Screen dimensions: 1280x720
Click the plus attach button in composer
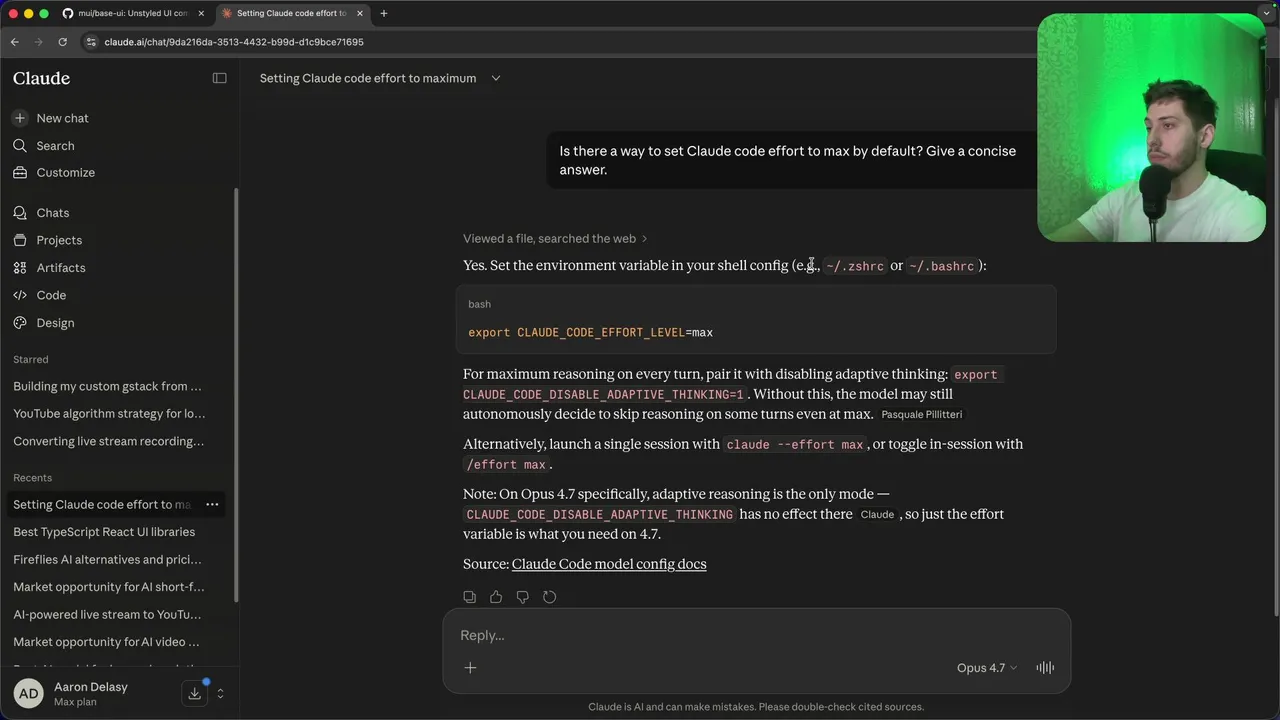470,668
